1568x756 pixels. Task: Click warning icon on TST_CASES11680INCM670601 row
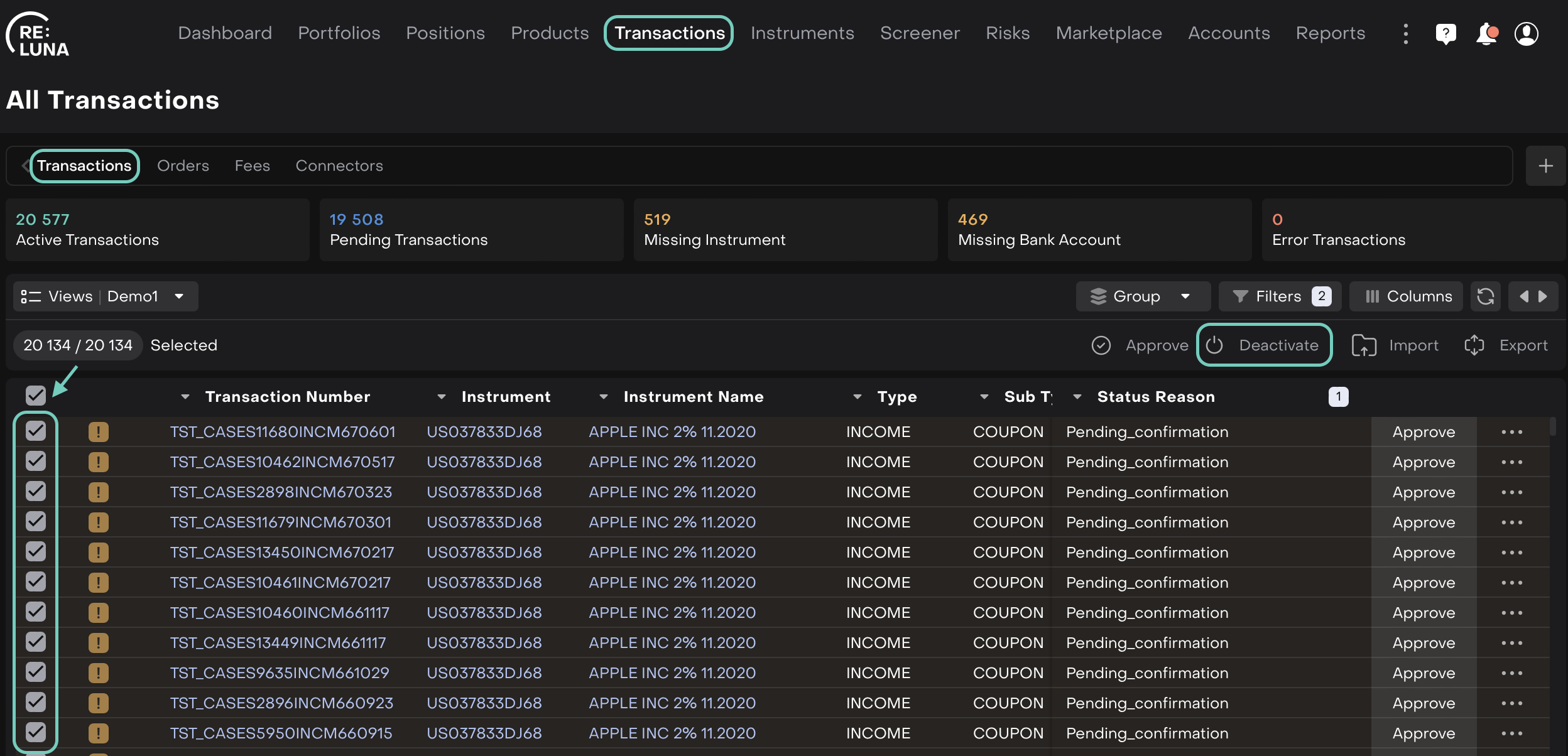[x=99, y=432]
